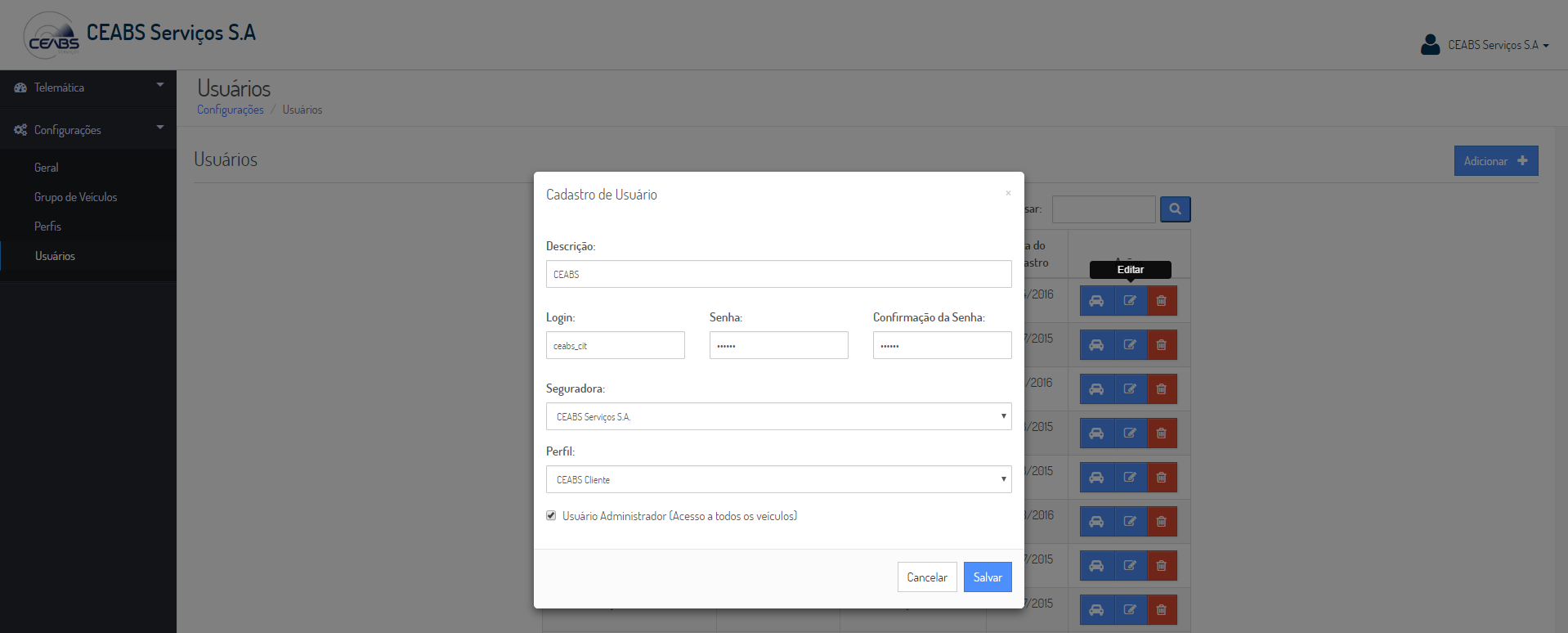
Task: Click the Senha password field
Action: 778,345
